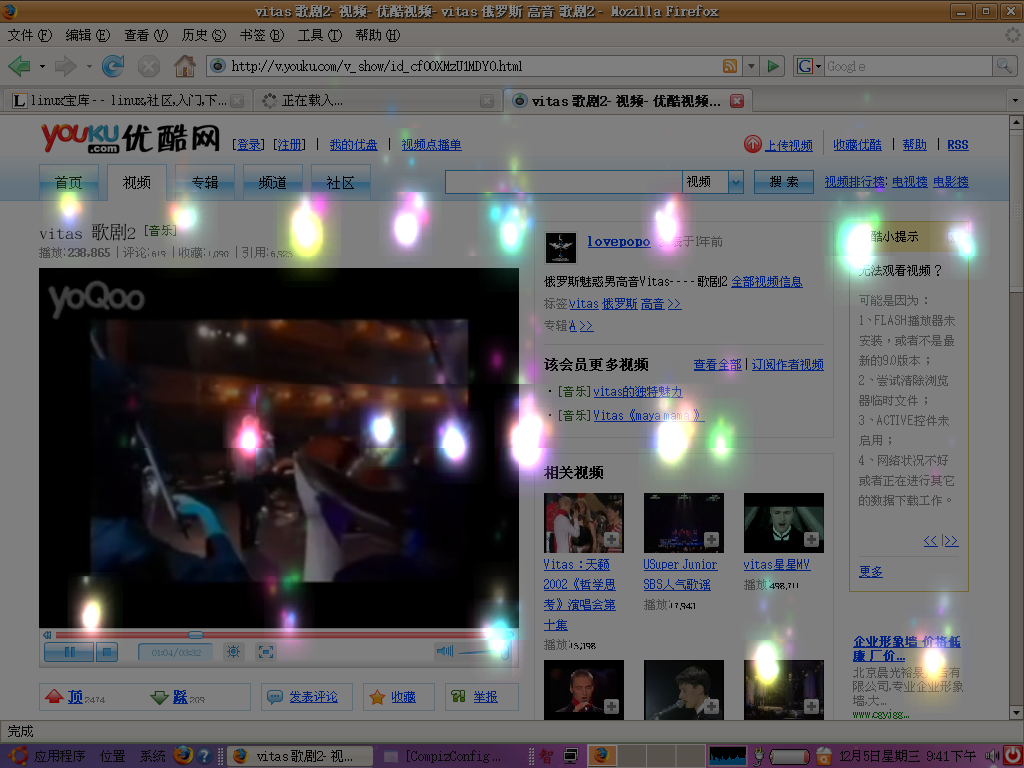Add vitas星星MV to playlist with plus icon

coord(811,539)
